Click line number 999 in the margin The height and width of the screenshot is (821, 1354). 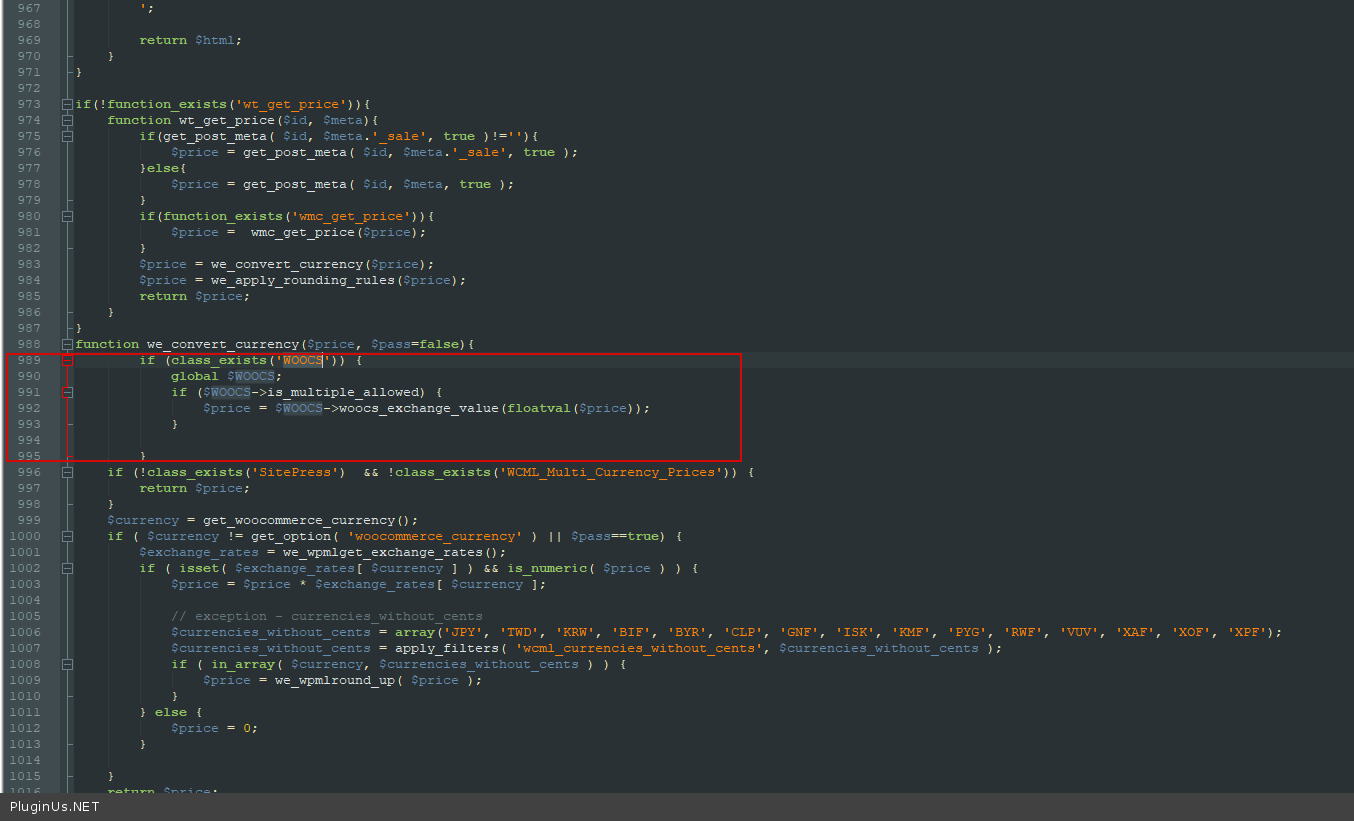click(x=29, y=520)
